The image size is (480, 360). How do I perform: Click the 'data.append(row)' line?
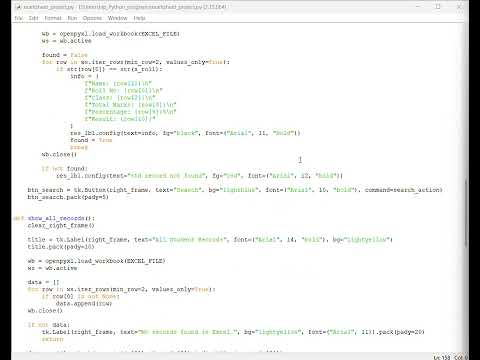point(84,304)
